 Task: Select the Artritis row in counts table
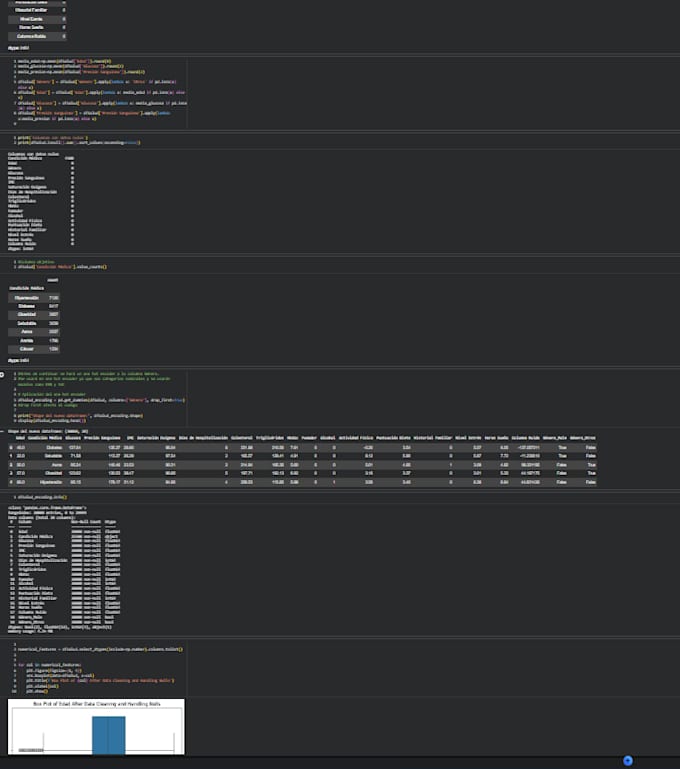point(34,340)
